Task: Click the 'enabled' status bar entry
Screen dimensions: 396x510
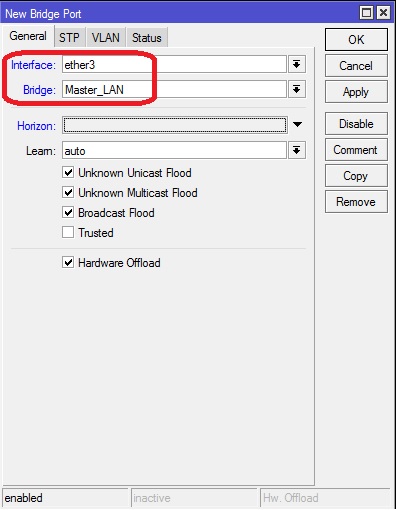Action: (65, 498)
